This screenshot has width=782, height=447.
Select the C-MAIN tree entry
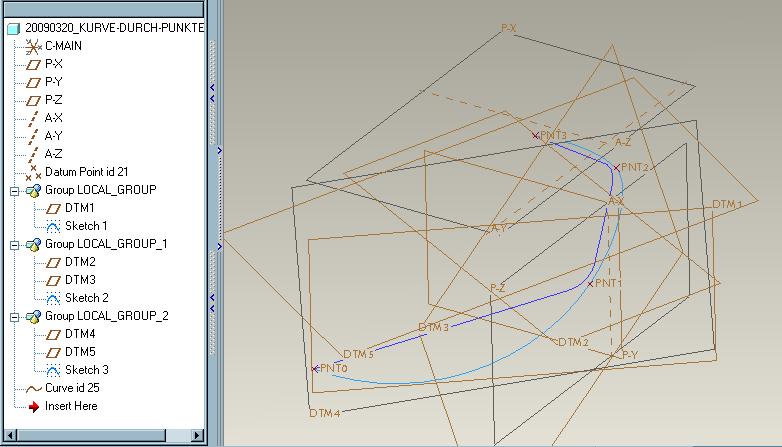[x=63, y=46]
